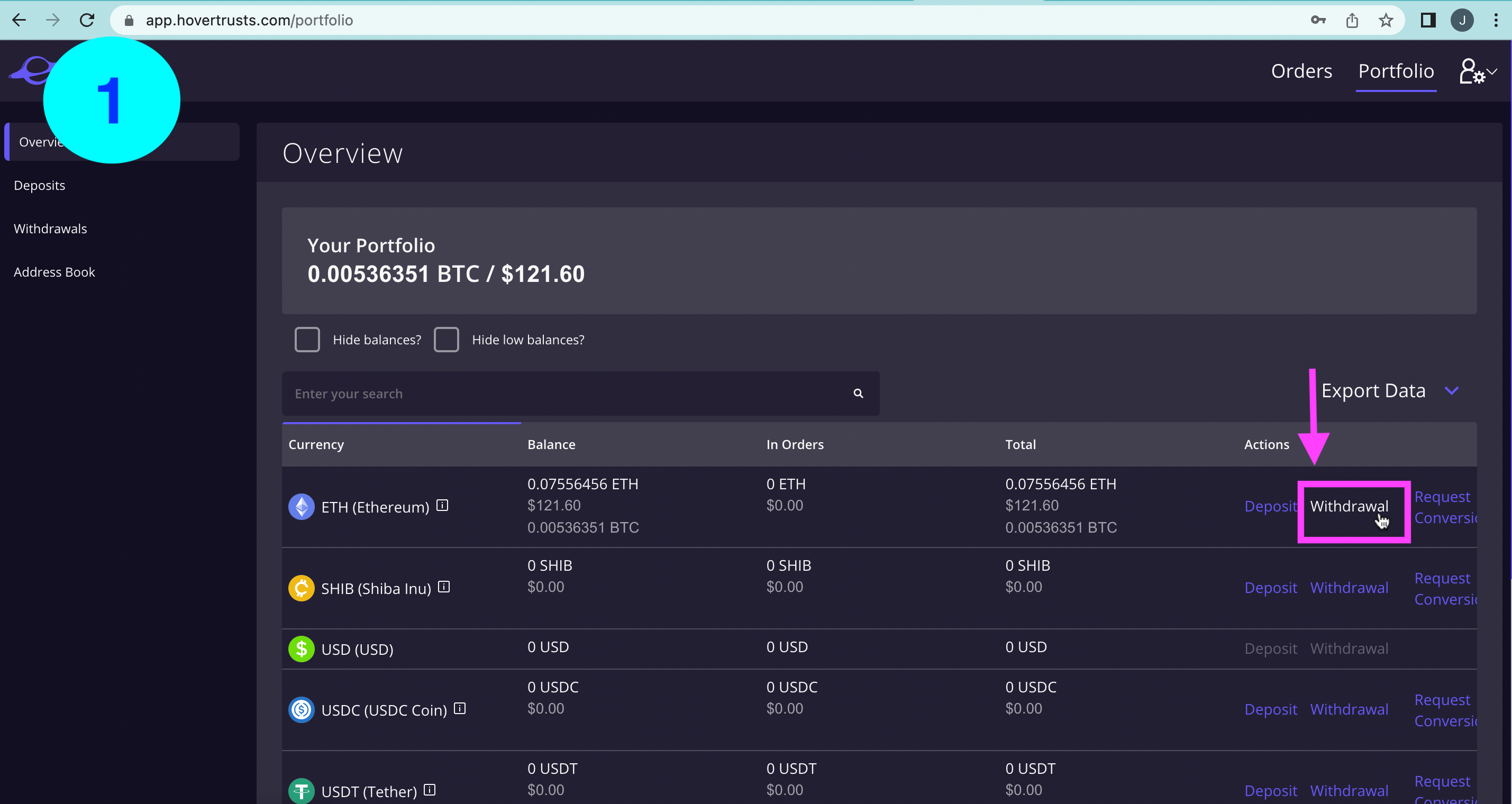1512x804 pixels.
Task: Bookmark page with the star icon
Action: [x=1385, y=21]
